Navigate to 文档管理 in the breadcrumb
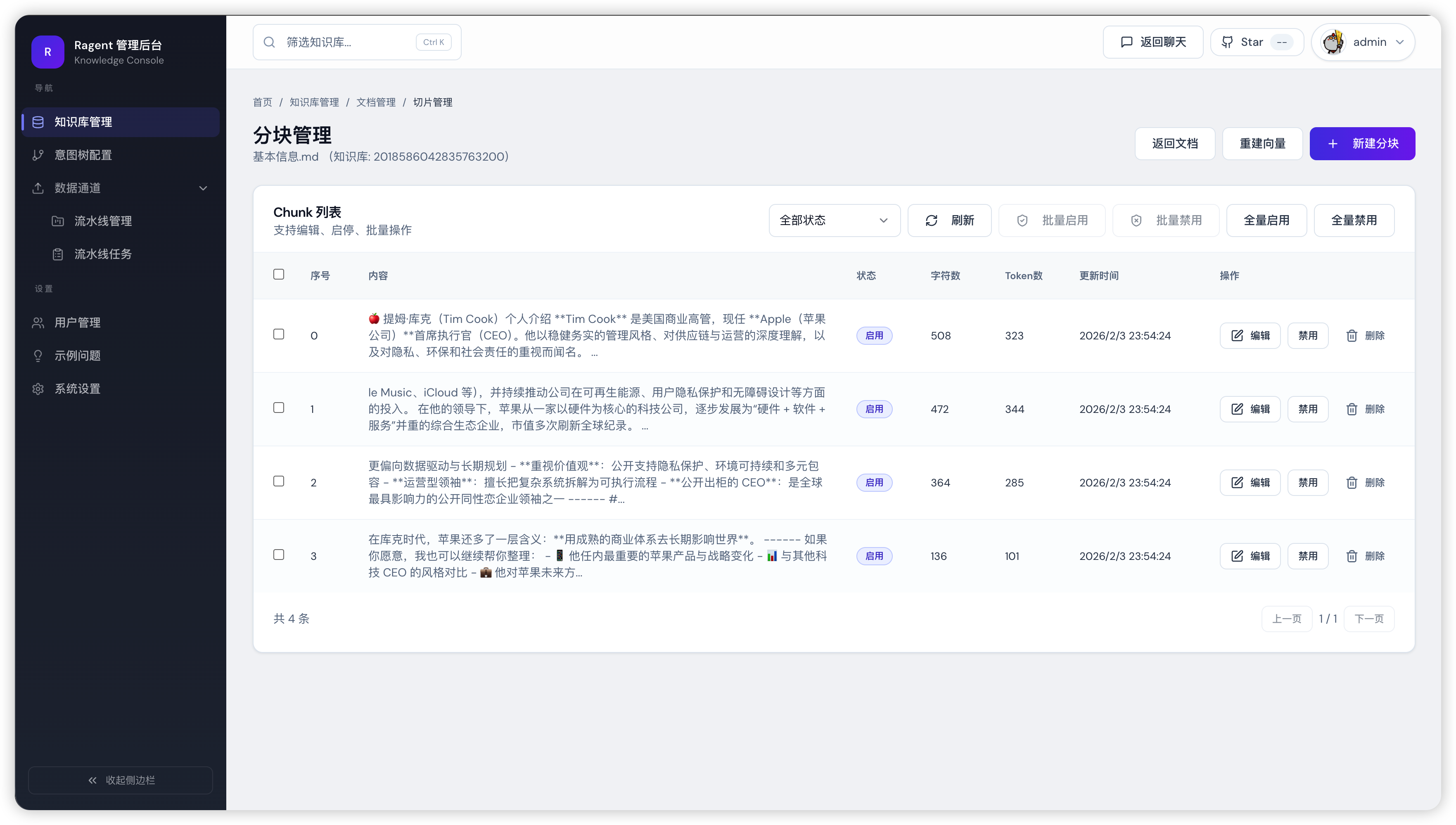Viewport: 1456px width, 825px height. (376, 102)
